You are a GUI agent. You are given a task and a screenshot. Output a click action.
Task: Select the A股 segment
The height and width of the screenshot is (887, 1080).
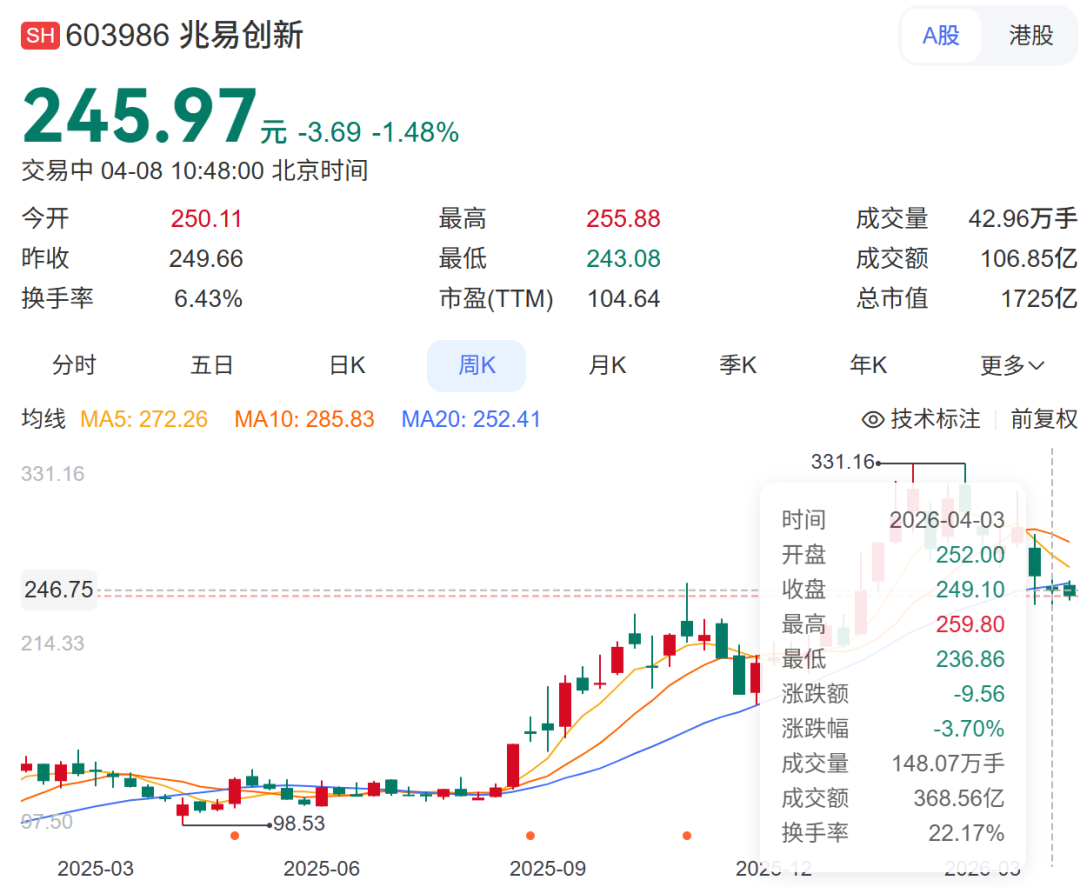tap(940, 35)
